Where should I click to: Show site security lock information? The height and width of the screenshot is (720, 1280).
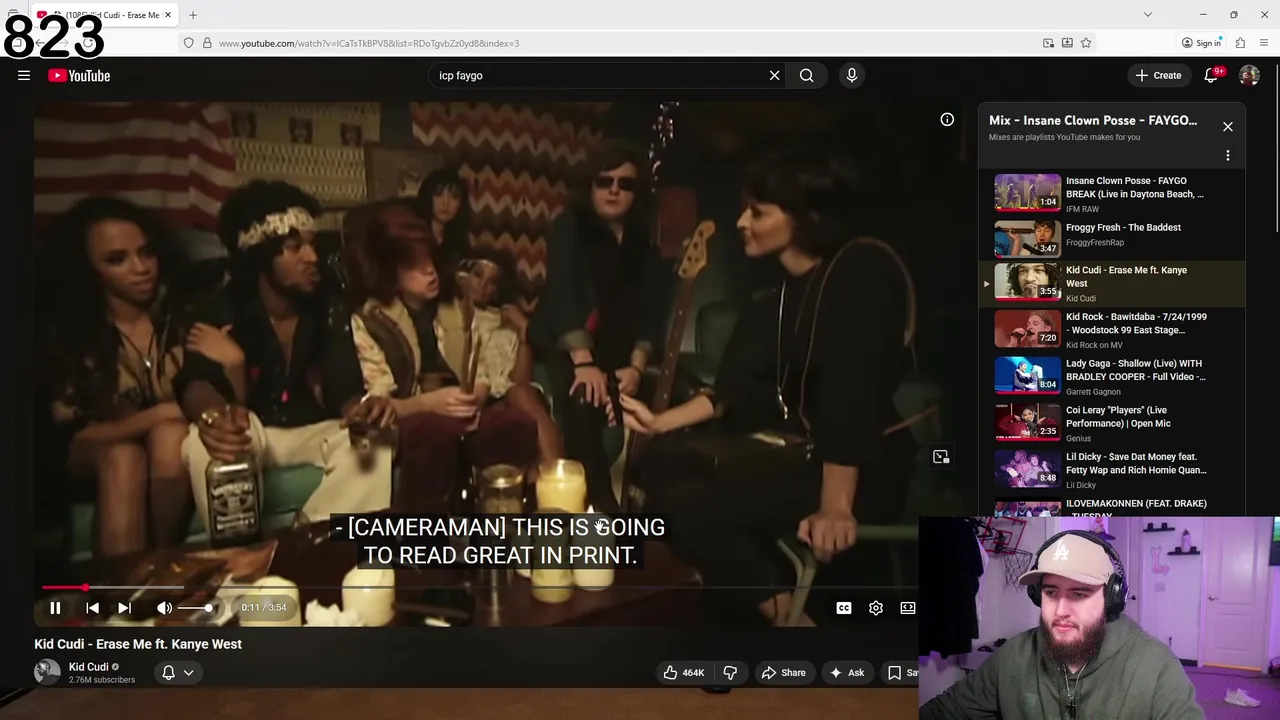pyautogui.click(x=207, y=43)
